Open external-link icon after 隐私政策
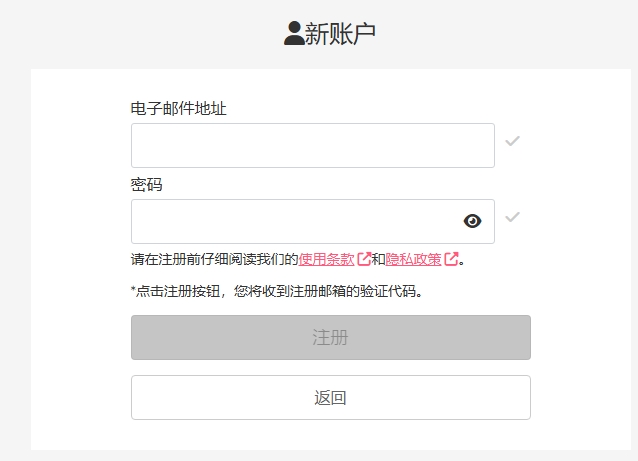Image resolution: width=638 pixels, height=461 pixels. pyautogui.click(x=451, y=259)
